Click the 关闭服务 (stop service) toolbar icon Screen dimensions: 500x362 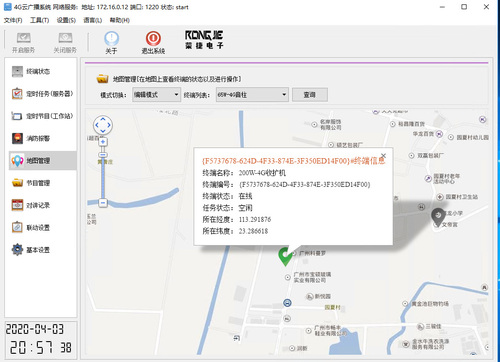point(65,38)
